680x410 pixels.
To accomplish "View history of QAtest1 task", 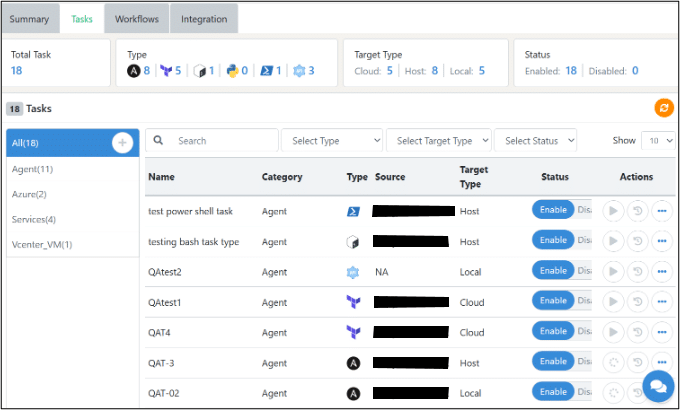I will point(638,302).
